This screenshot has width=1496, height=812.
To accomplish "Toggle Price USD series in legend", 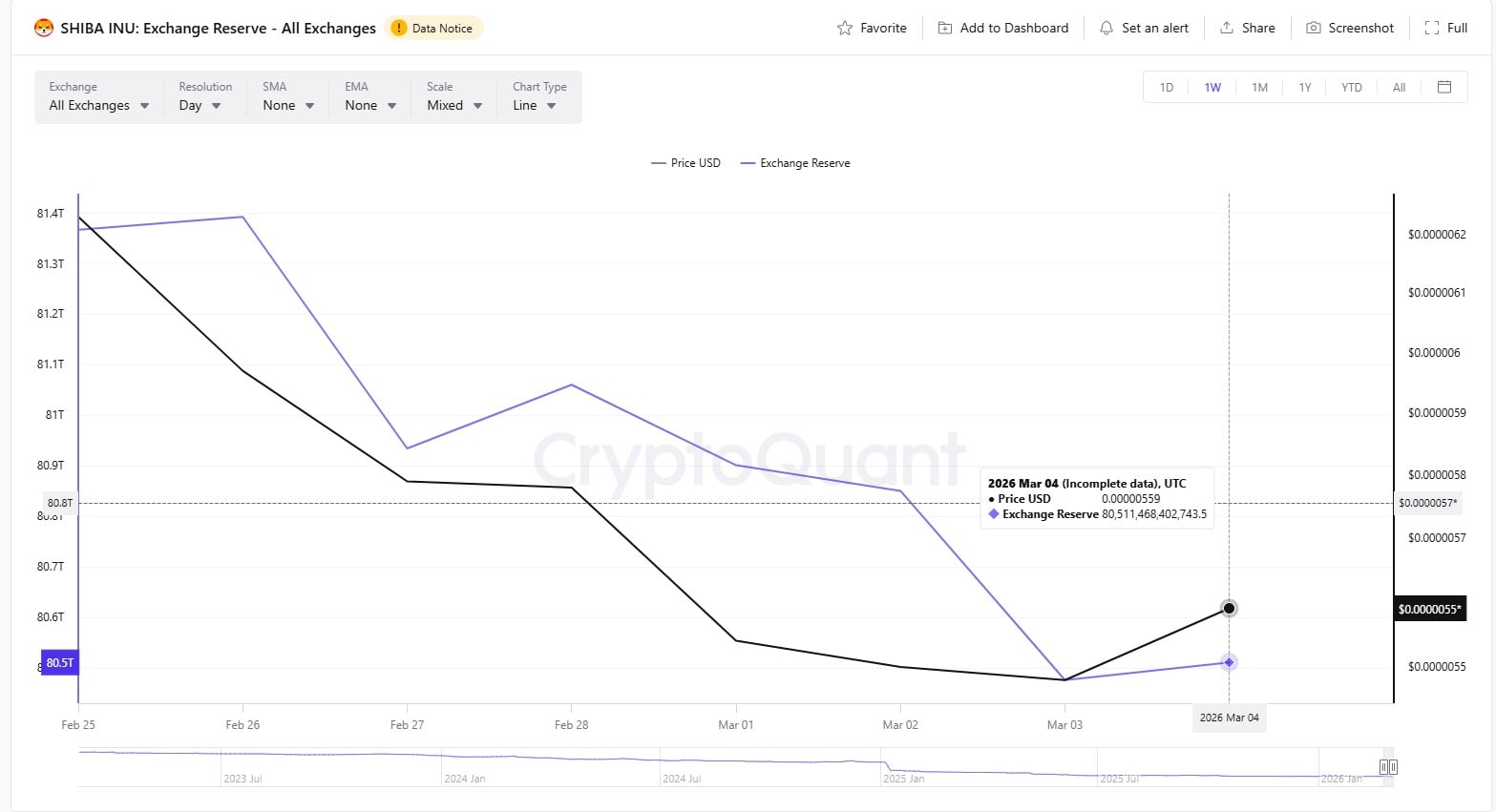I will 685,163.
